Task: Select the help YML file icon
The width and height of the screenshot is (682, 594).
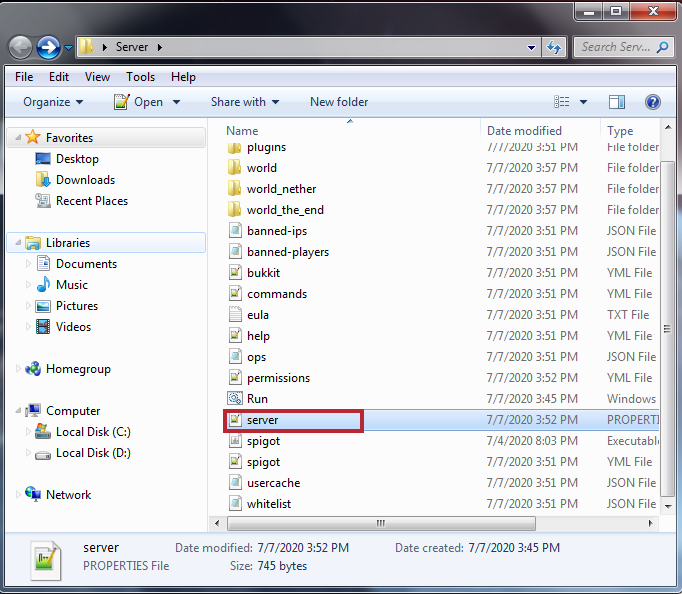Action: (x=235, y=336)
